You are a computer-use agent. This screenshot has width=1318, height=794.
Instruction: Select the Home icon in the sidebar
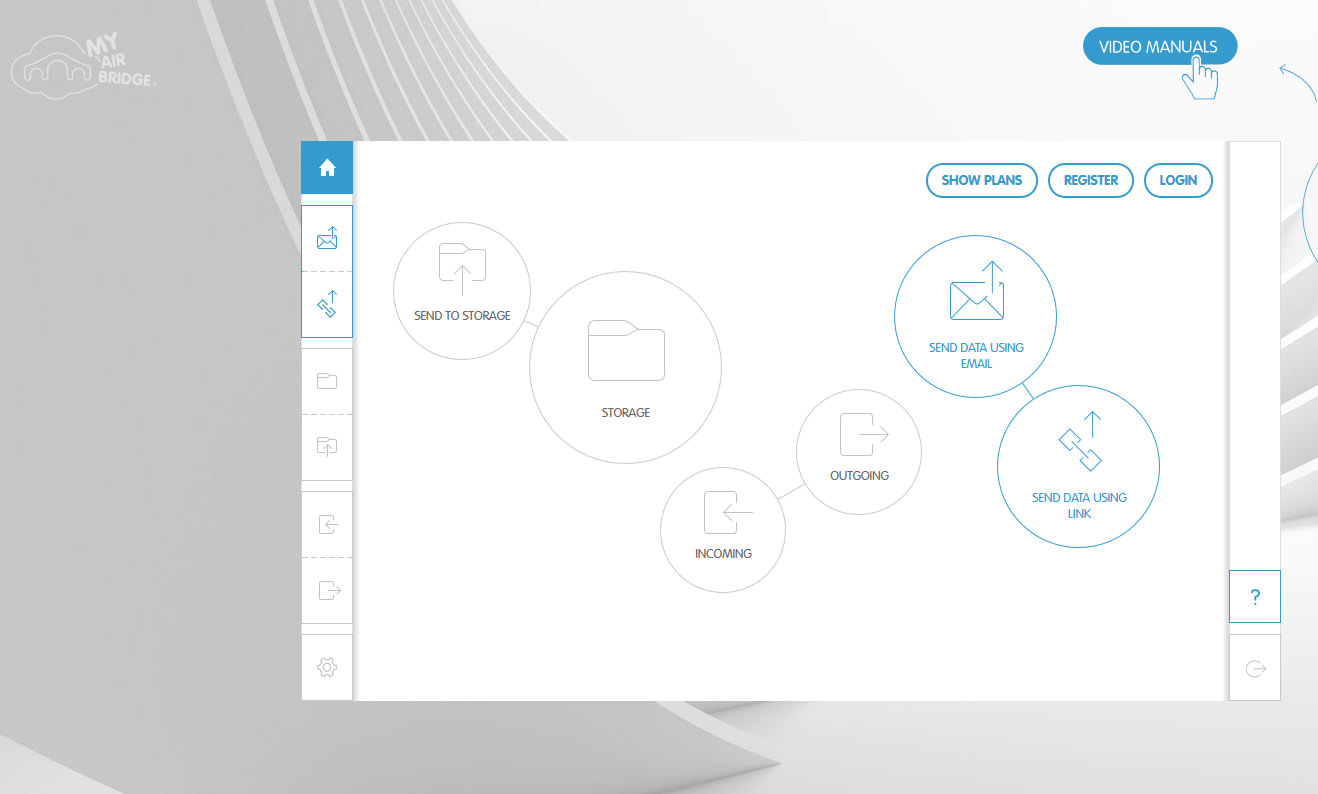tap(326, 167)
